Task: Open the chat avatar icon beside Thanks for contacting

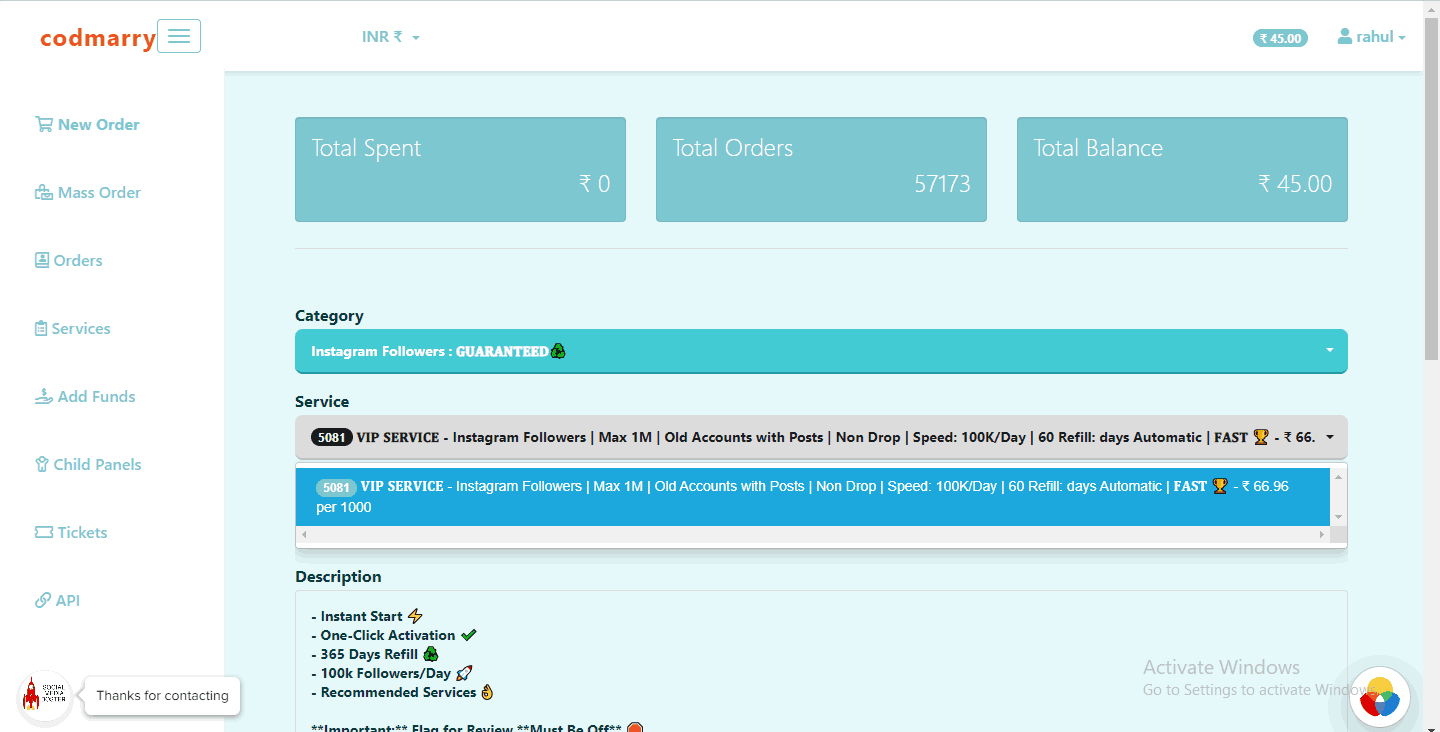Action: [44, 696]
